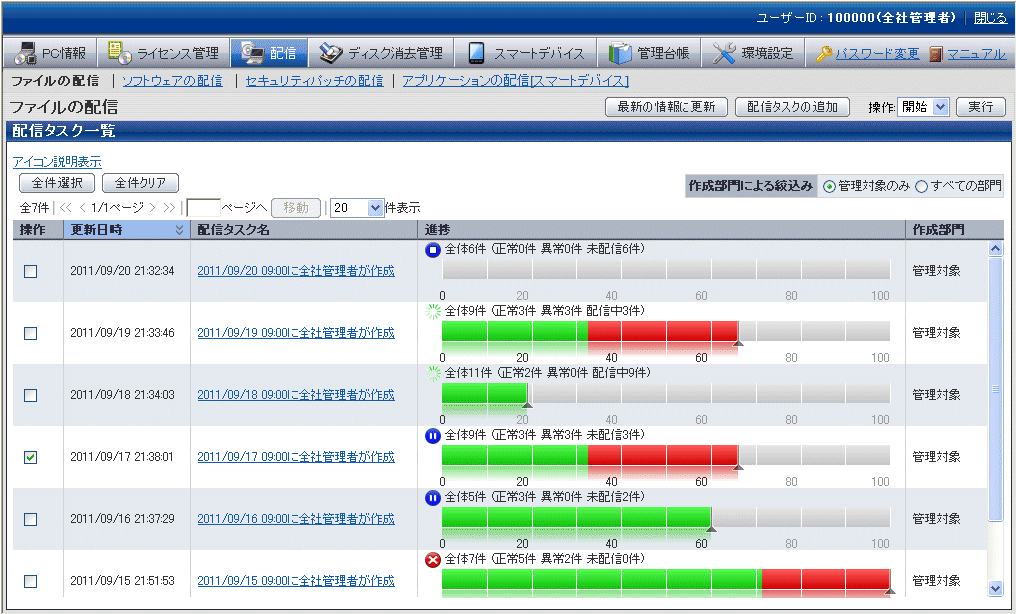Click the PC情報 icon in the navigation bar
The image size is (1016, 614).
coord(25,53)
